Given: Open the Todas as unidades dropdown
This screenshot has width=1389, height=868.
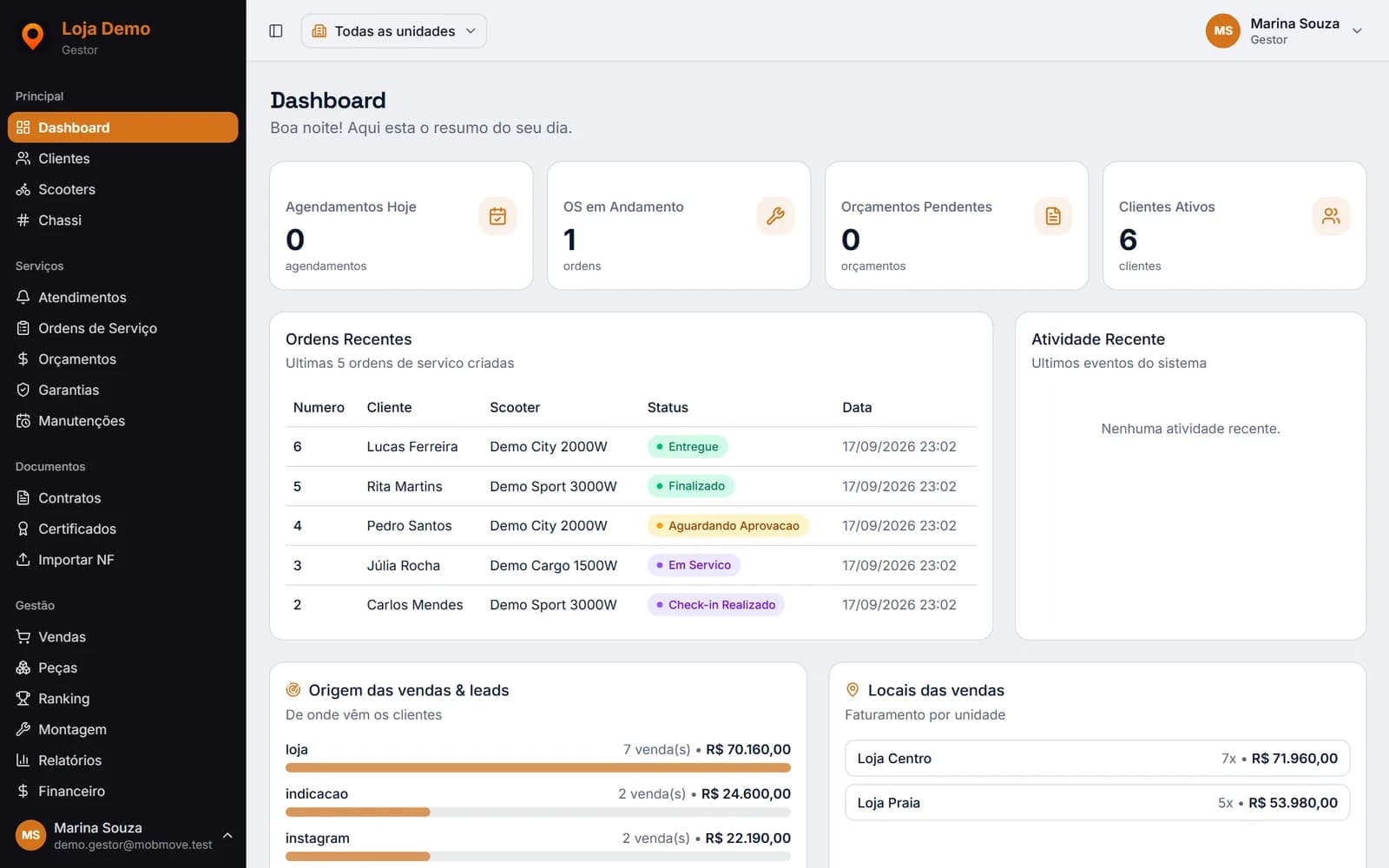Looking at the screenshot, I should (x=394, y=31).
